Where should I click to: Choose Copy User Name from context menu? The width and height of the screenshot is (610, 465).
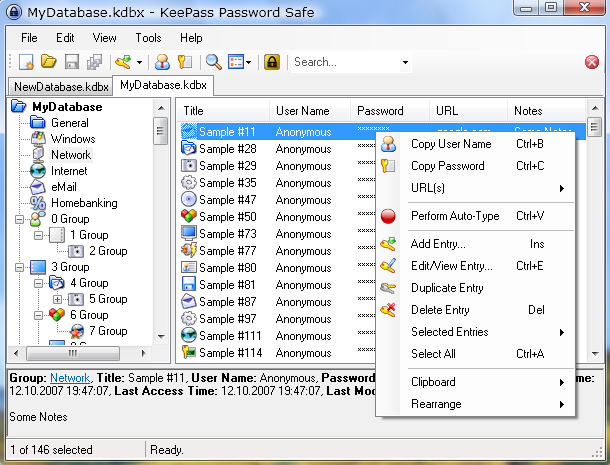point(475,144)
